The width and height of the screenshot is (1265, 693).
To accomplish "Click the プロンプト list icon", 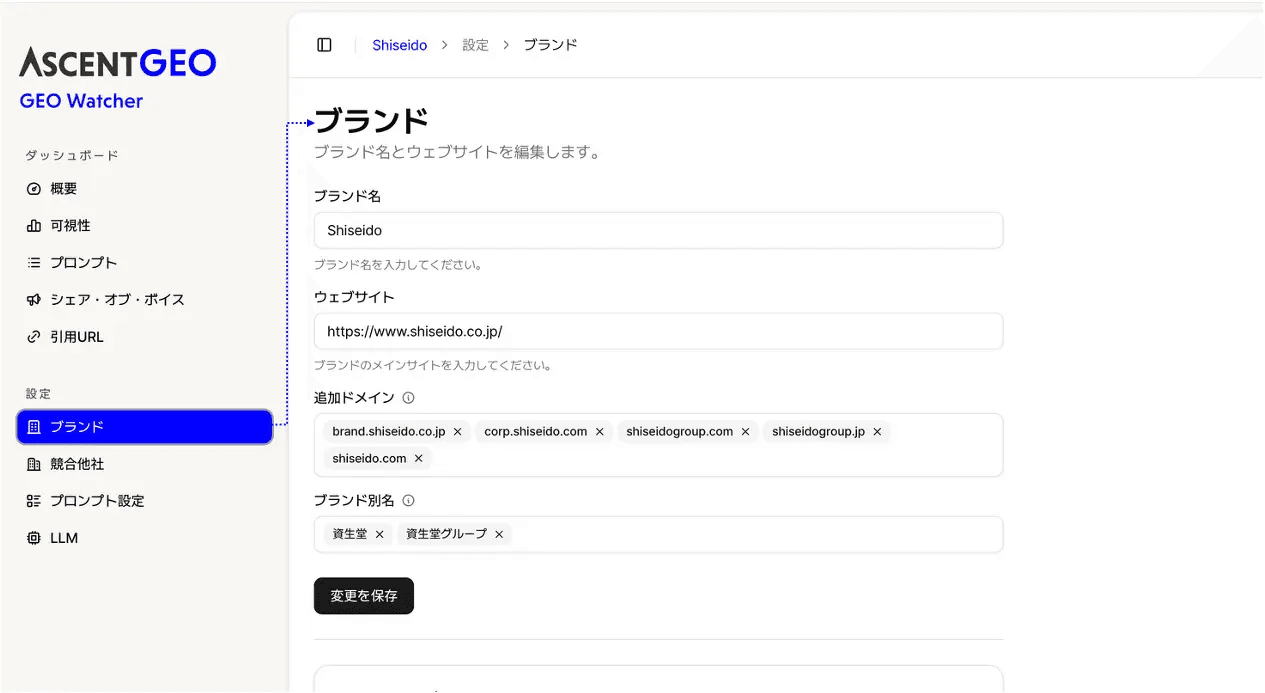I will pos(34,263).
